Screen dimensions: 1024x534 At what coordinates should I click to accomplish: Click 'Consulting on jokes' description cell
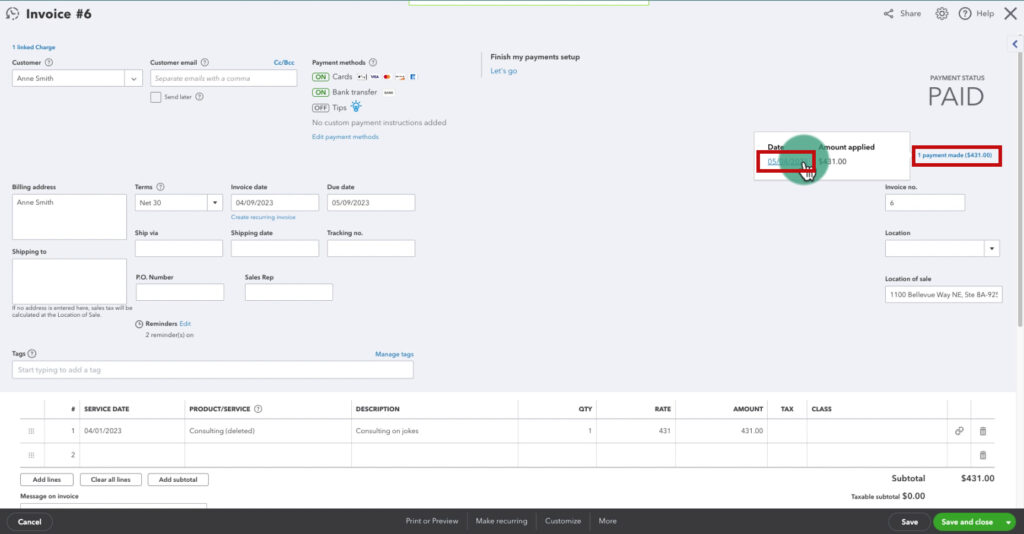point(434,431)
